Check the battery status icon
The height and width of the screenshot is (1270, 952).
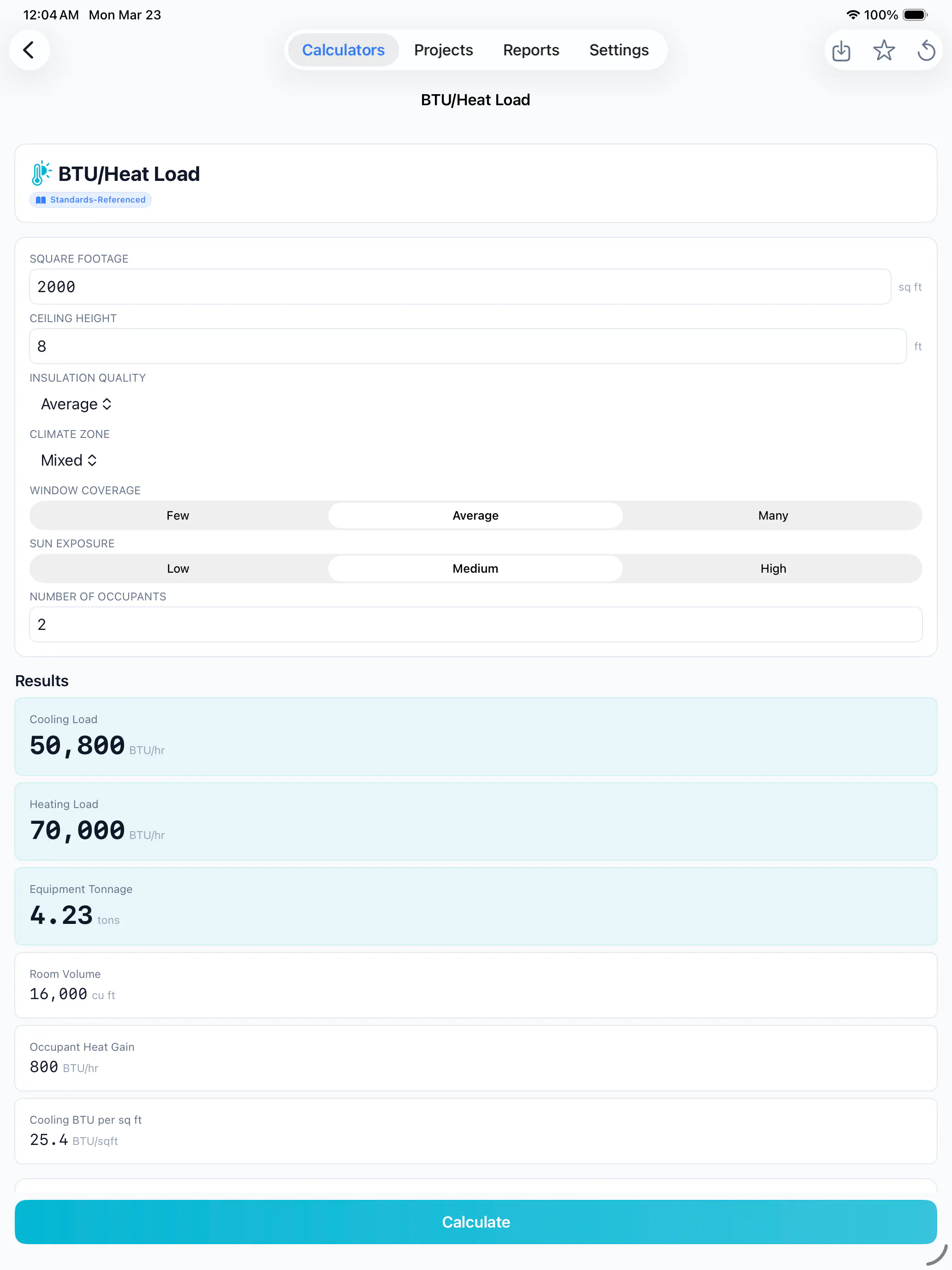coord(915,15)
